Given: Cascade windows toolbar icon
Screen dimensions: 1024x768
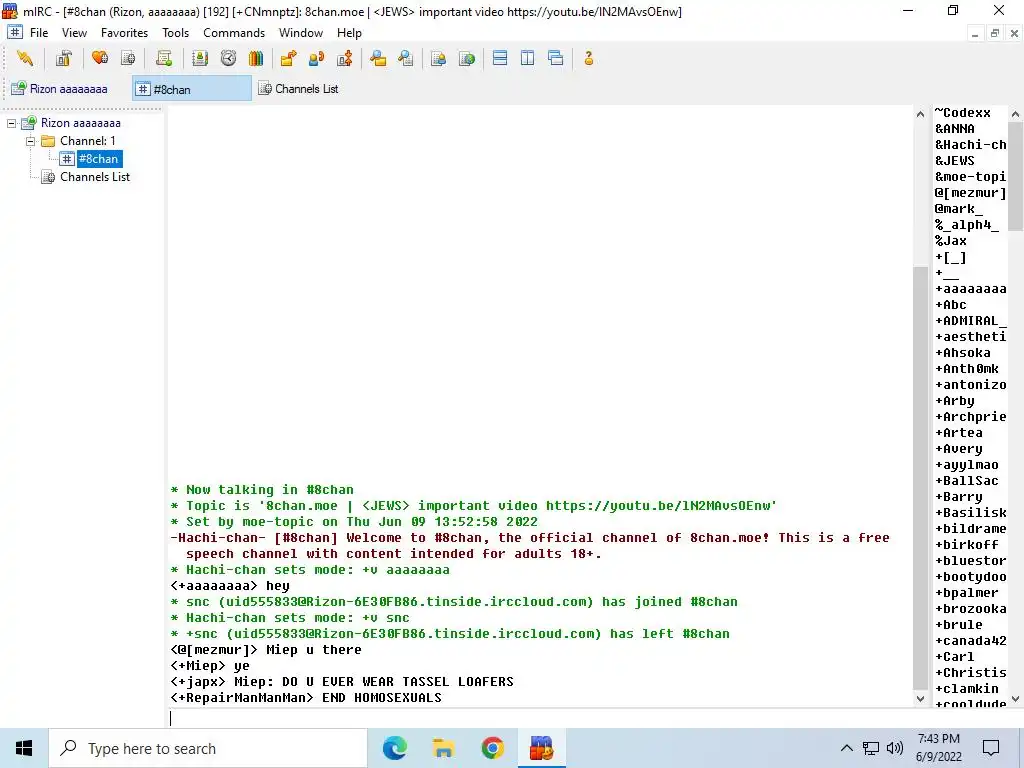Looking at the screenshot, I should pyautogui.click(x=556, y=59).
